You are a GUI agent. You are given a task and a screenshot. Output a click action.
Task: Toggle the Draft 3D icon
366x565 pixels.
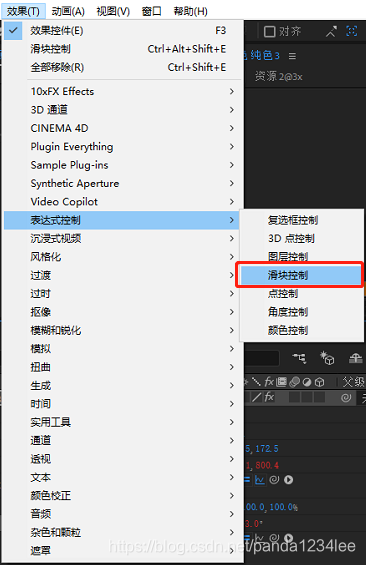click(327, 358)
